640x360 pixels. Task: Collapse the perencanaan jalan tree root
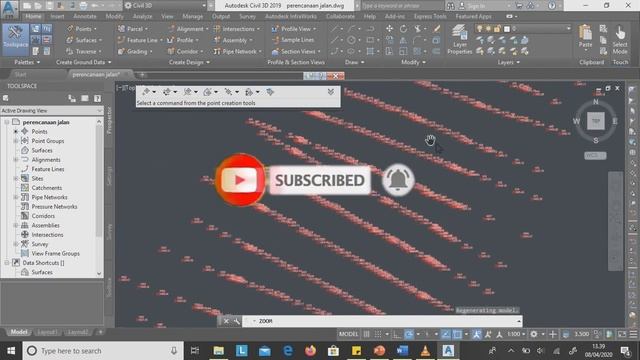coord(7,122)
